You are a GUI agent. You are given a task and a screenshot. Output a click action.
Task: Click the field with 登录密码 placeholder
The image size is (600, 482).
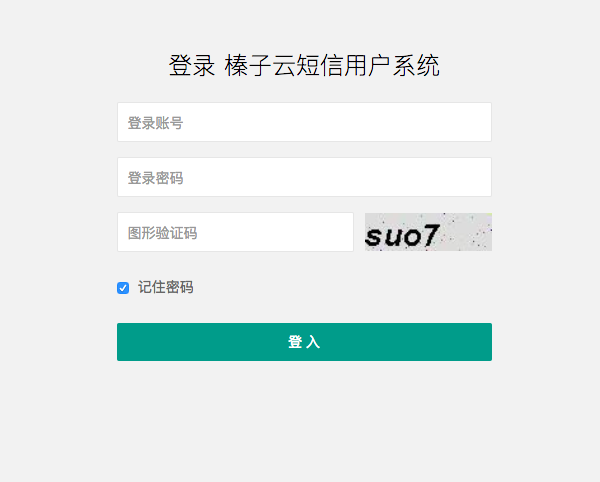pyautogui.click(x=304, y=177)
